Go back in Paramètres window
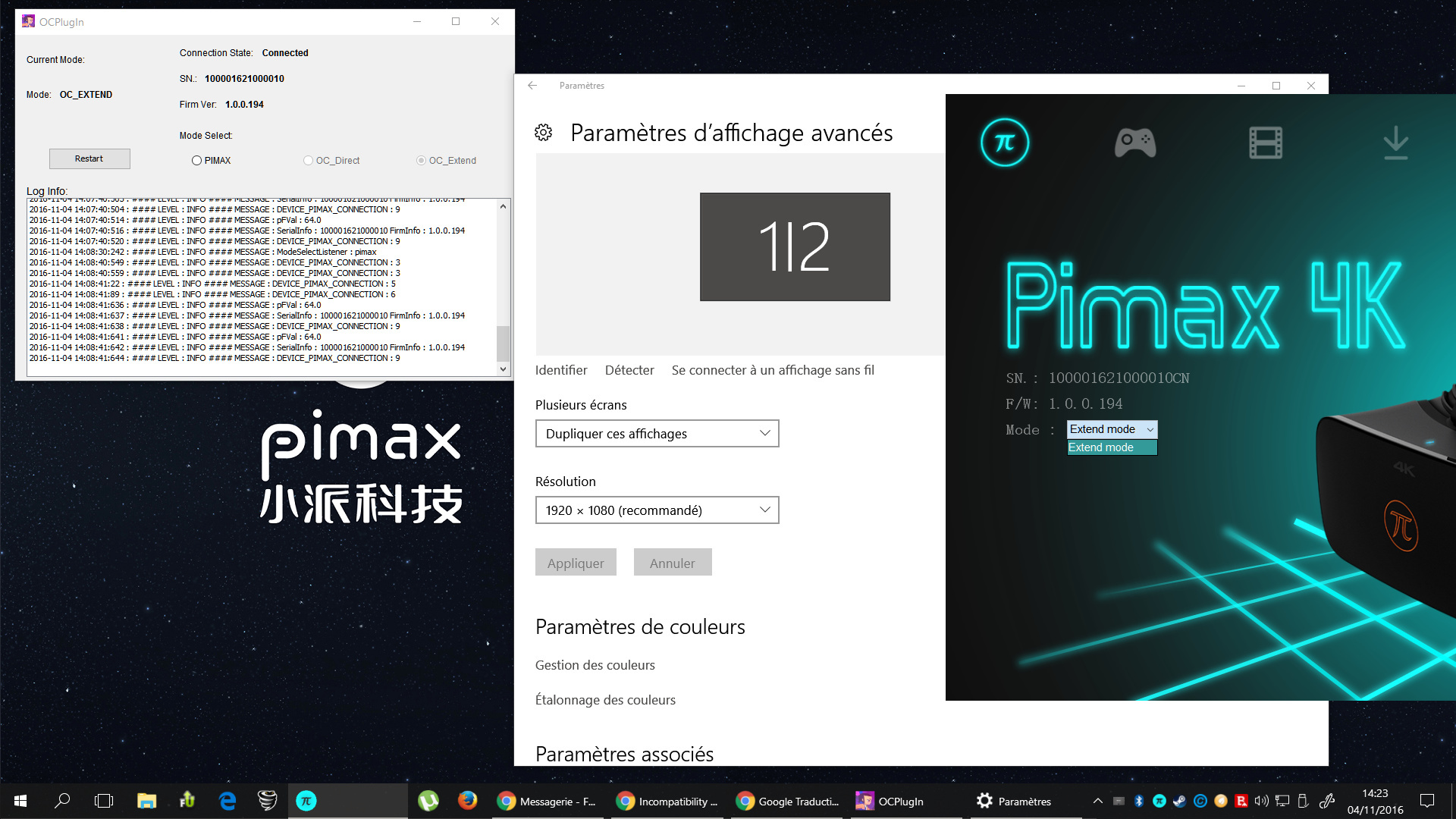 point(532,86)
